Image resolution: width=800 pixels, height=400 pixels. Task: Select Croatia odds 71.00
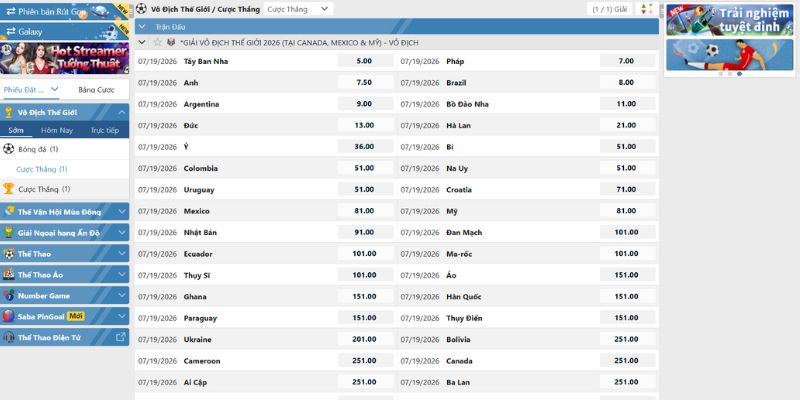(x=627, y=189)
